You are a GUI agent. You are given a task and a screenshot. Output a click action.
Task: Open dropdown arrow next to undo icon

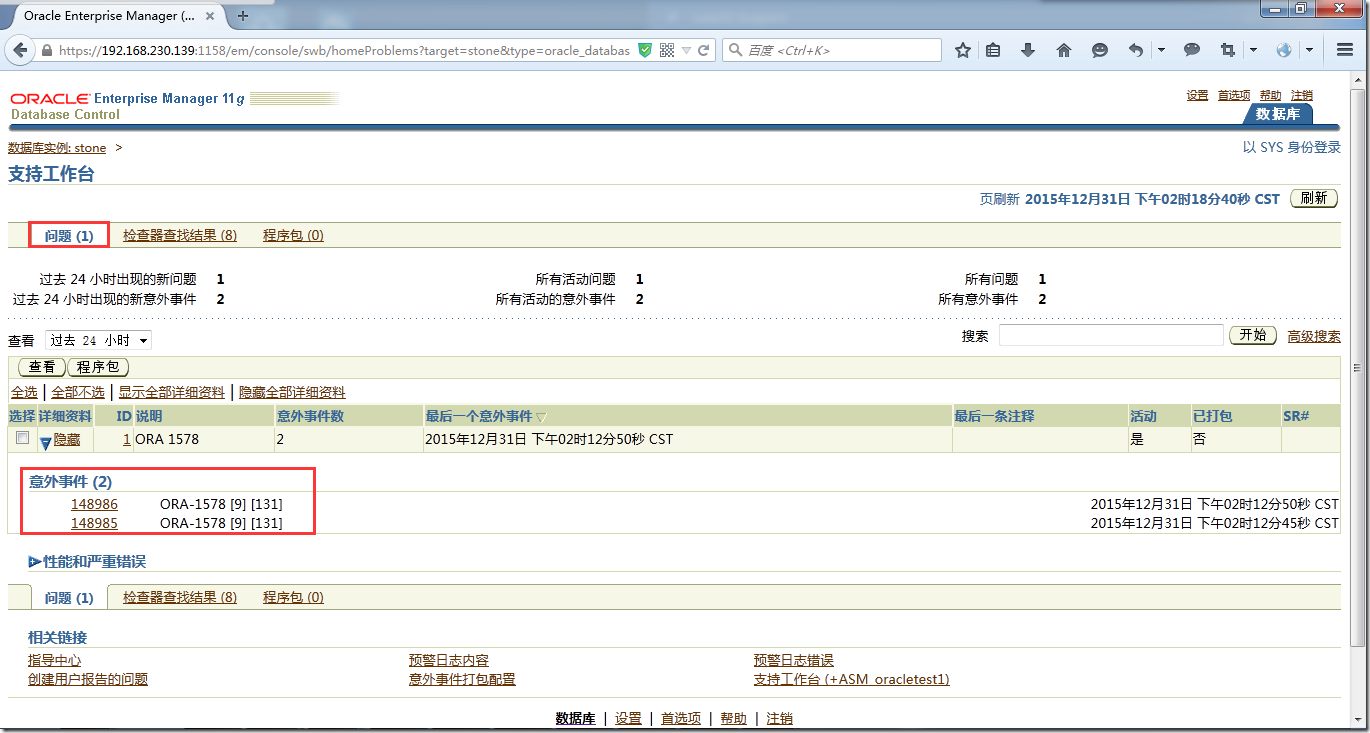click(x=1162, y=50)
